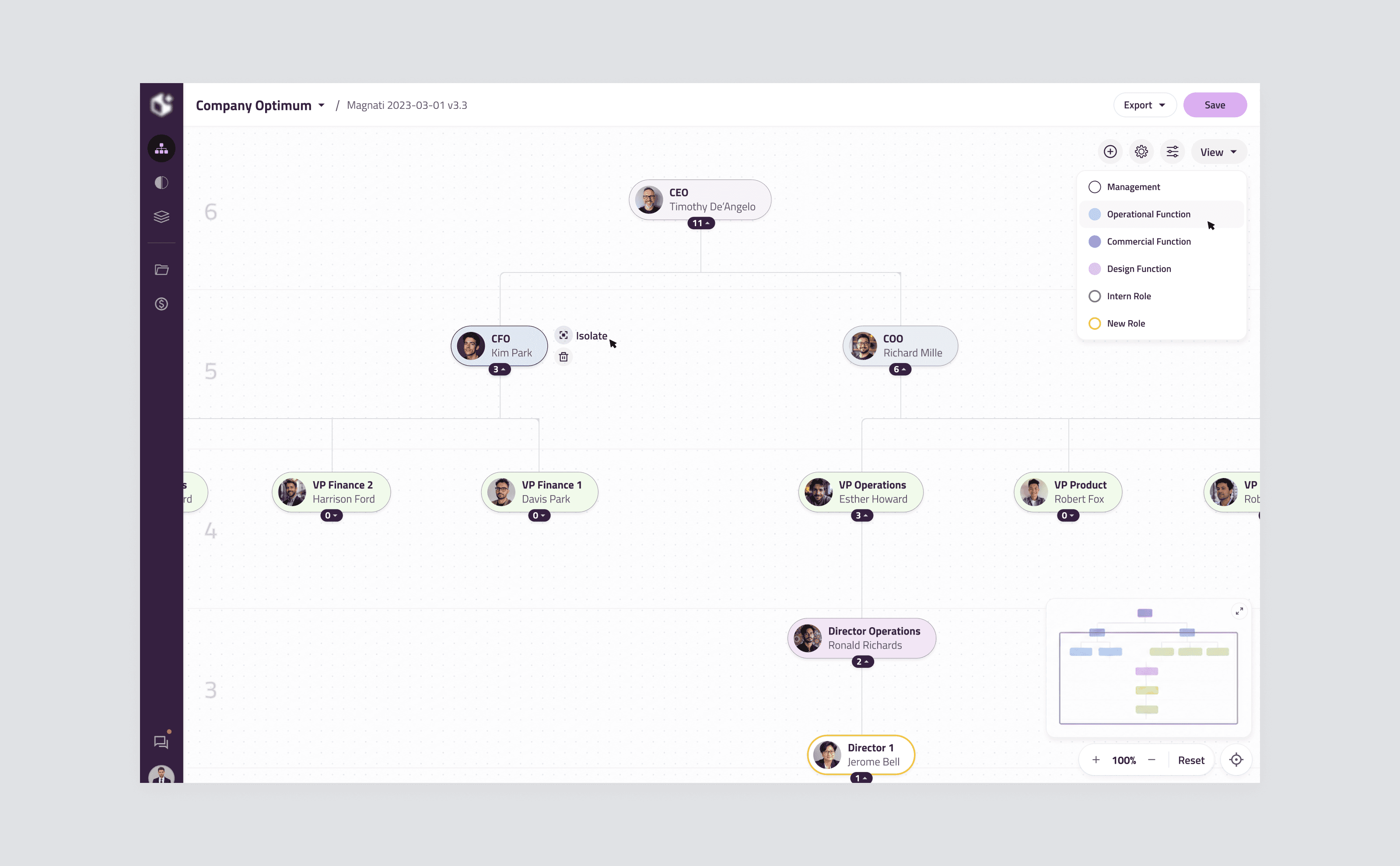Select Operational Function menu entry
Screen dimensions: 1400x866
point(1162,214)
